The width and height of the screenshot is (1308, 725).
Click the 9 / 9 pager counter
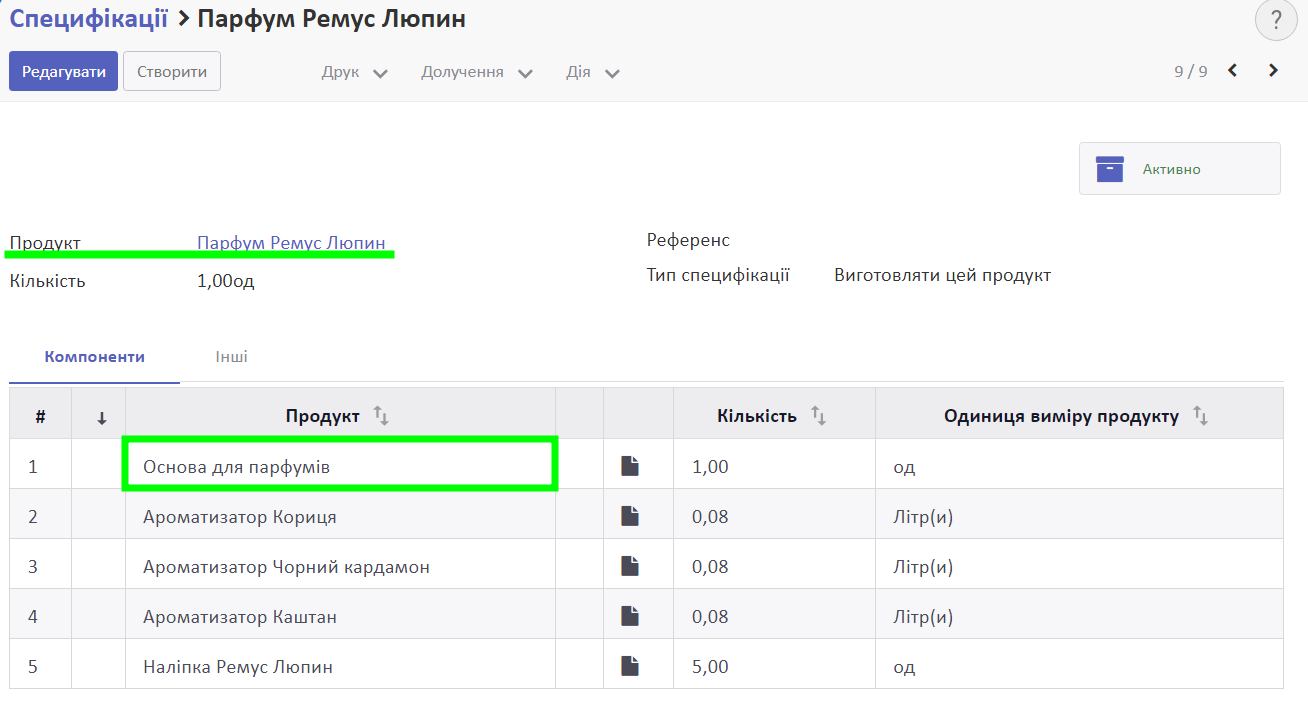coord(1191,71)
